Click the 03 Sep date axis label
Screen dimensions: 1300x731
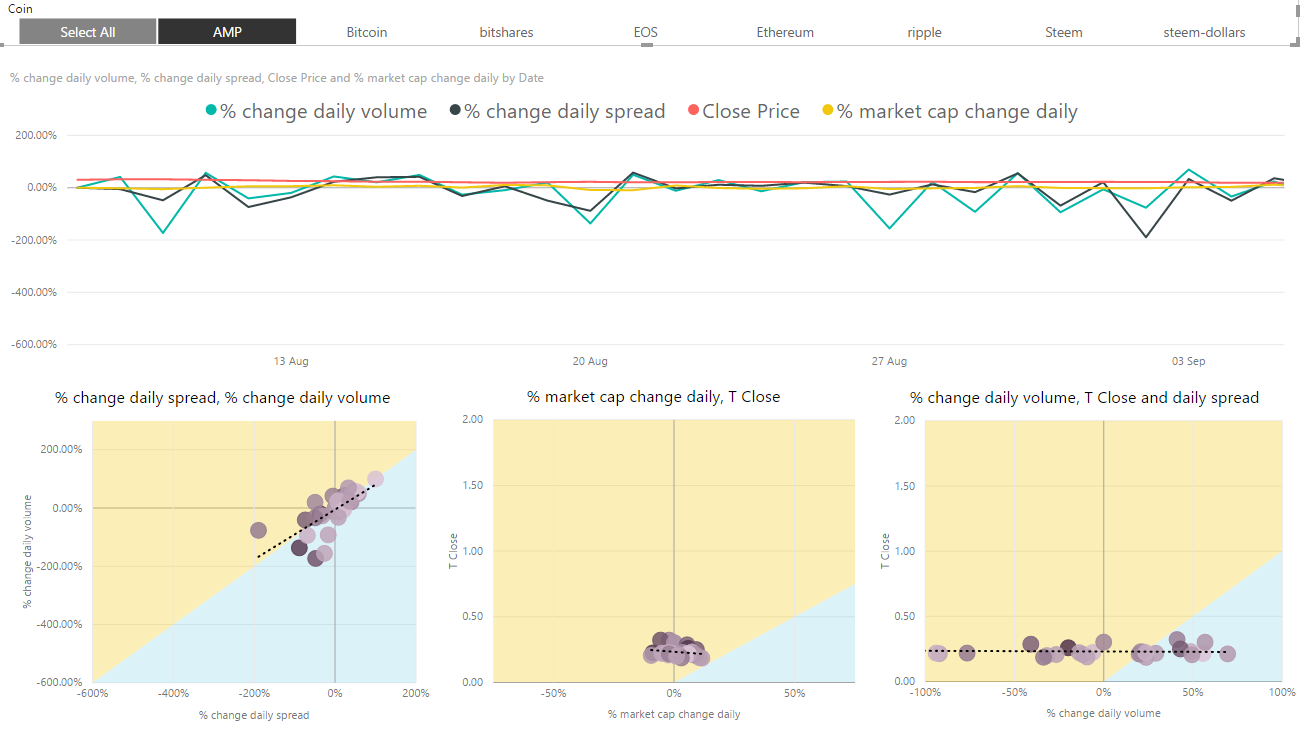point(1189,361)
